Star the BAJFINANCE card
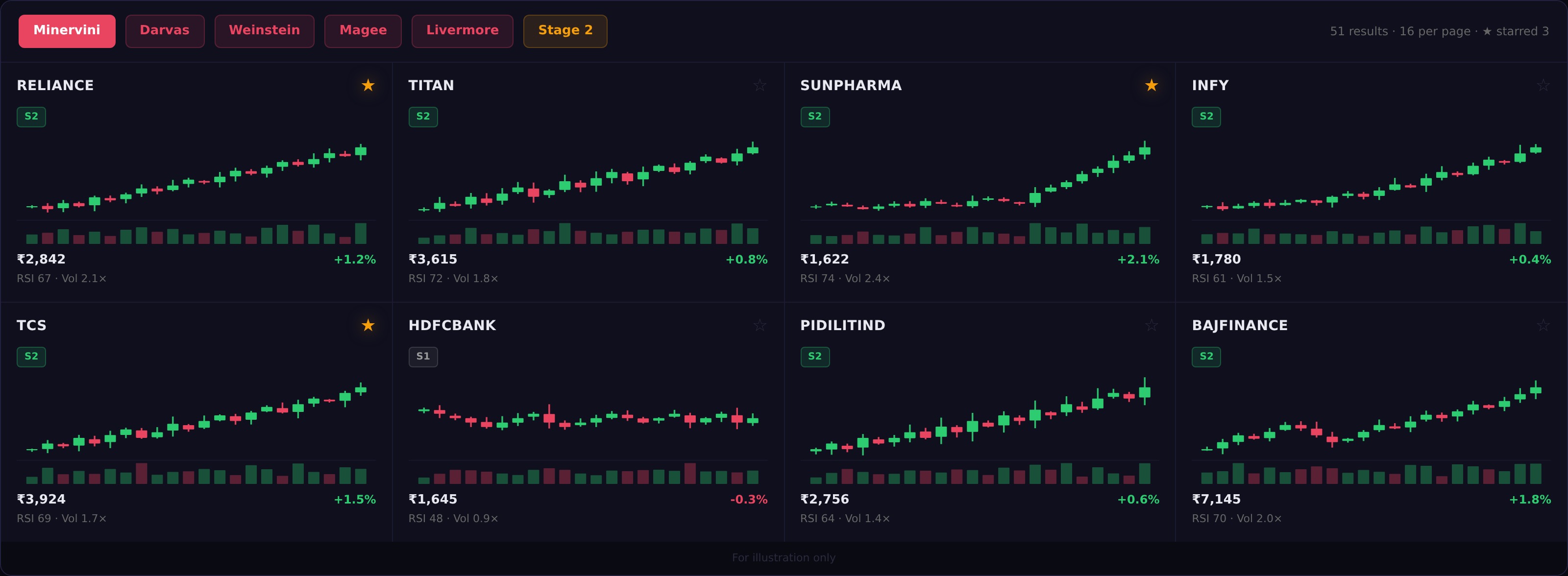Viewport: 1568px width, 576px height. [x=1543, y=325]
